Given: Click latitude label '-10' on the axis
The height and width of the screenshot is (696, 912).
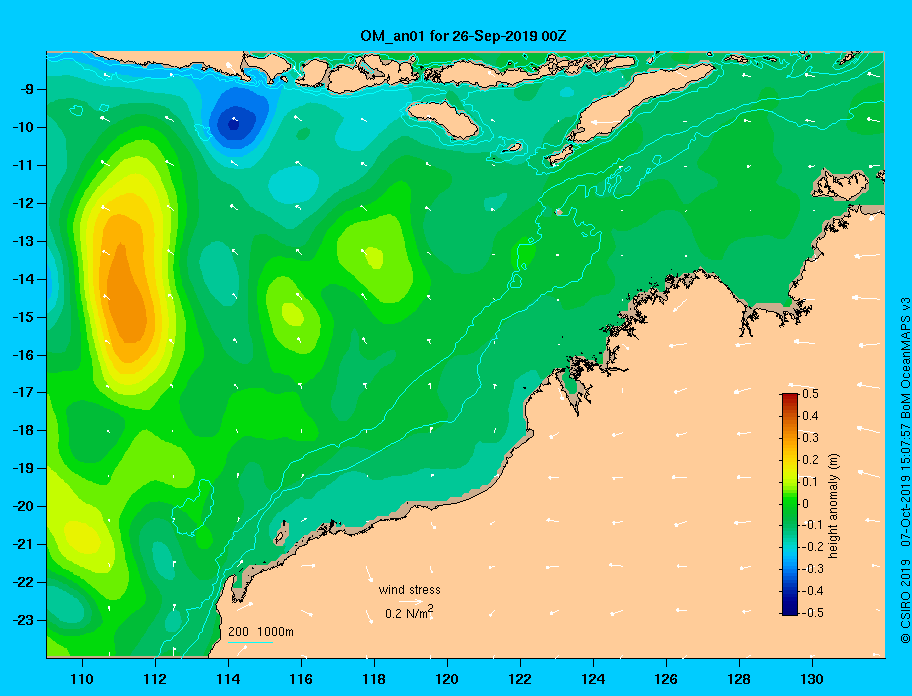Looking at the screenshot, I should (x=23, y=127).
